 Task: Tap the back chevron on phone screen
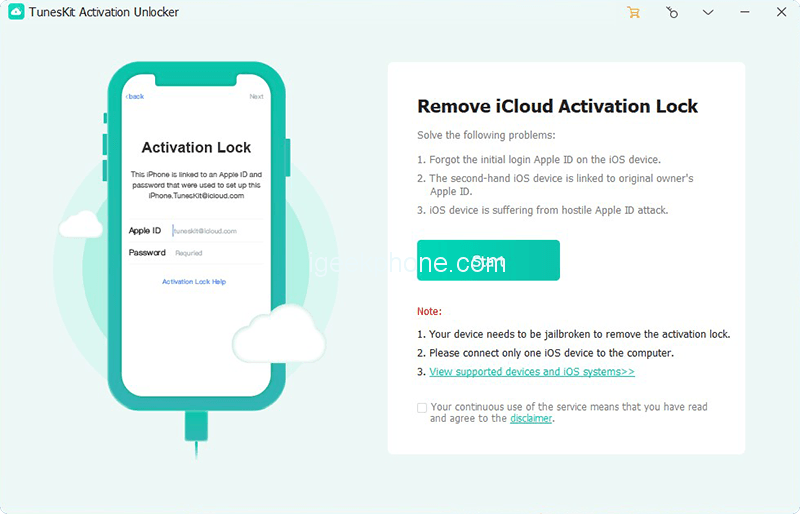pos(134,97)
